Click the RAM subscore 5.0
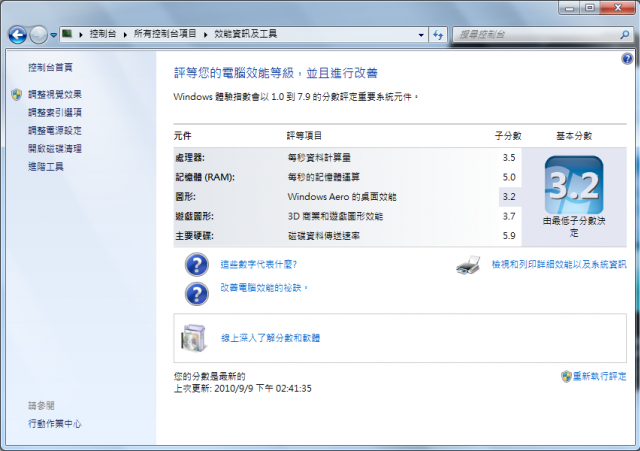The image size is (640, 451). pyautogui.click(x=509, y=177)
